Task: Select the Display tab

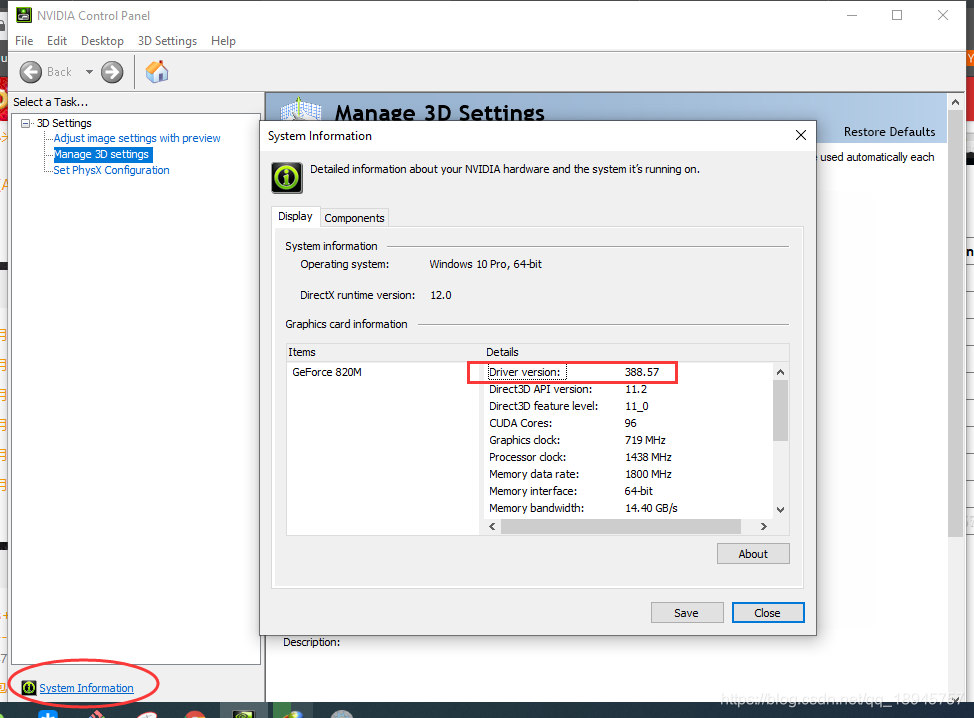Action: pyautogui.click(x=295, y=216)
